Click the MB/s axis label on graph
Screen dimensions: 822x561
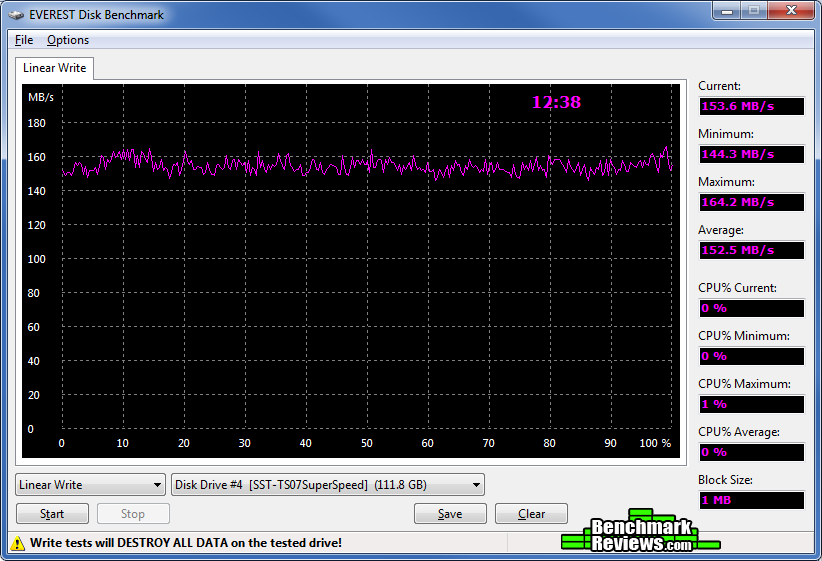(41, 98)
